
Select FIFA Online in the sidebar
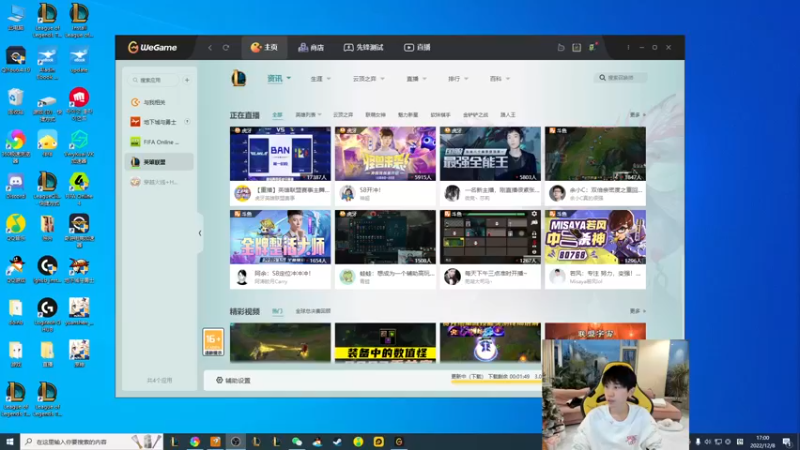pyautogui.click(x=159, y=142)
